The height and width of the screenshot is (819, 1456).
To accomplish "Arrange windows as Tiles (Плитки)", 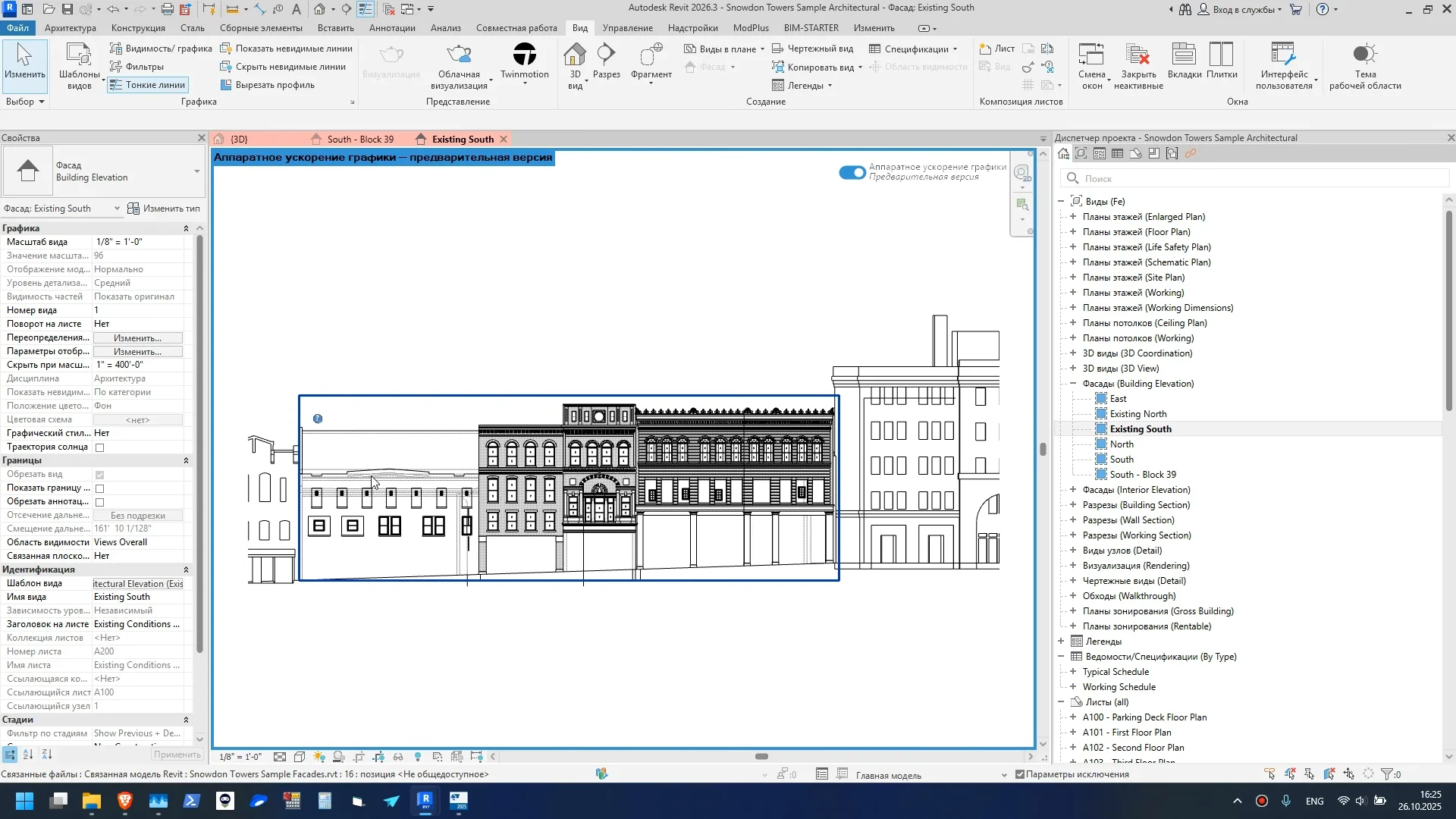I will click(1222, 61).
